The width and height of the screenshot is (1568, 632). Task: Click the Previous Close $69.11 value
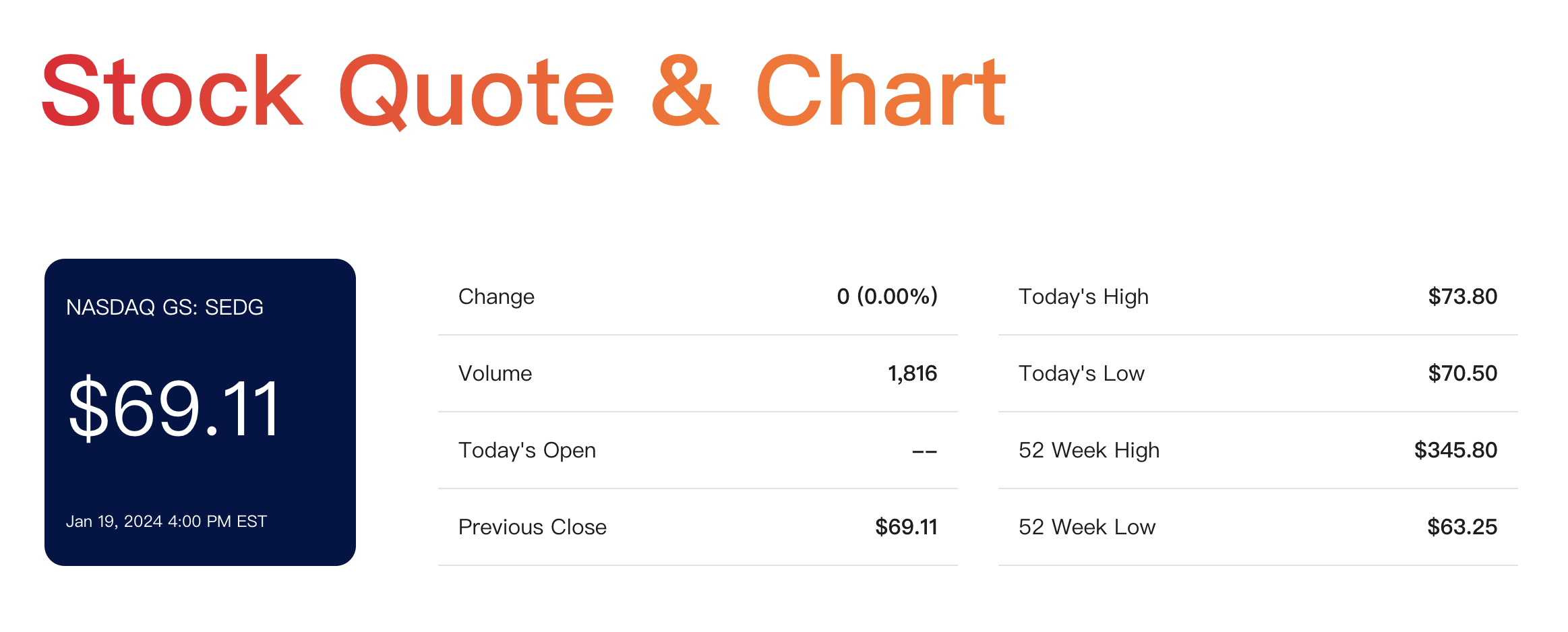(906, 527)
